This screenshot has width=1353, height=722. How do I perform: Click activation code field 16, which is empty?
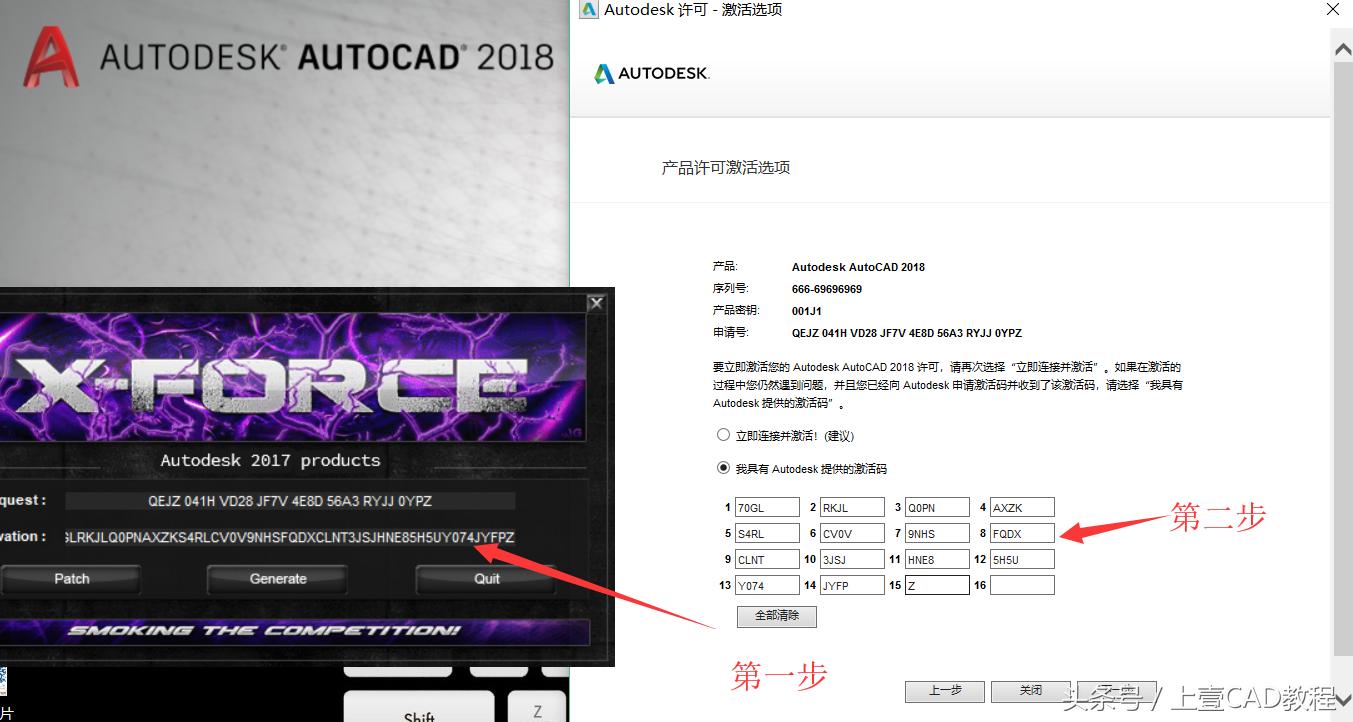pos(1022,585)
